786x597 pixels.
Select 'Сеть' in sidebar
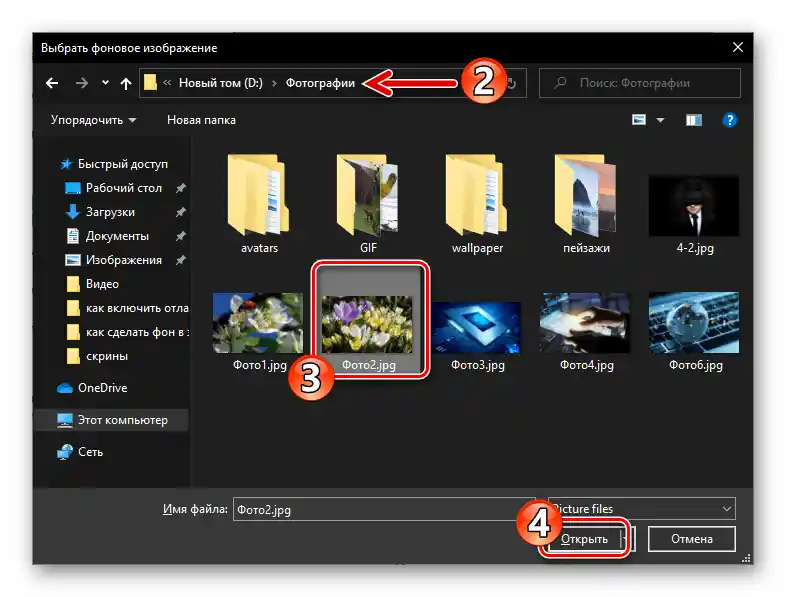click(80, 452)
